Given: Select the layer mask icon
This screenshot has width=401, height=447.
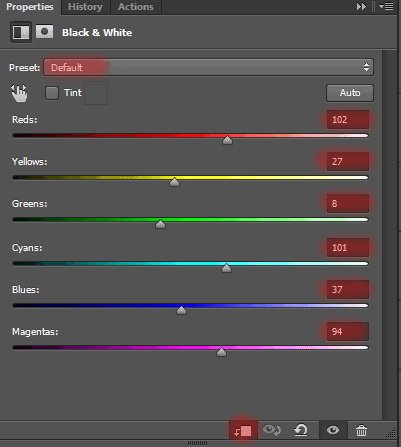Looking at the screenshot, I should point(45,32).
